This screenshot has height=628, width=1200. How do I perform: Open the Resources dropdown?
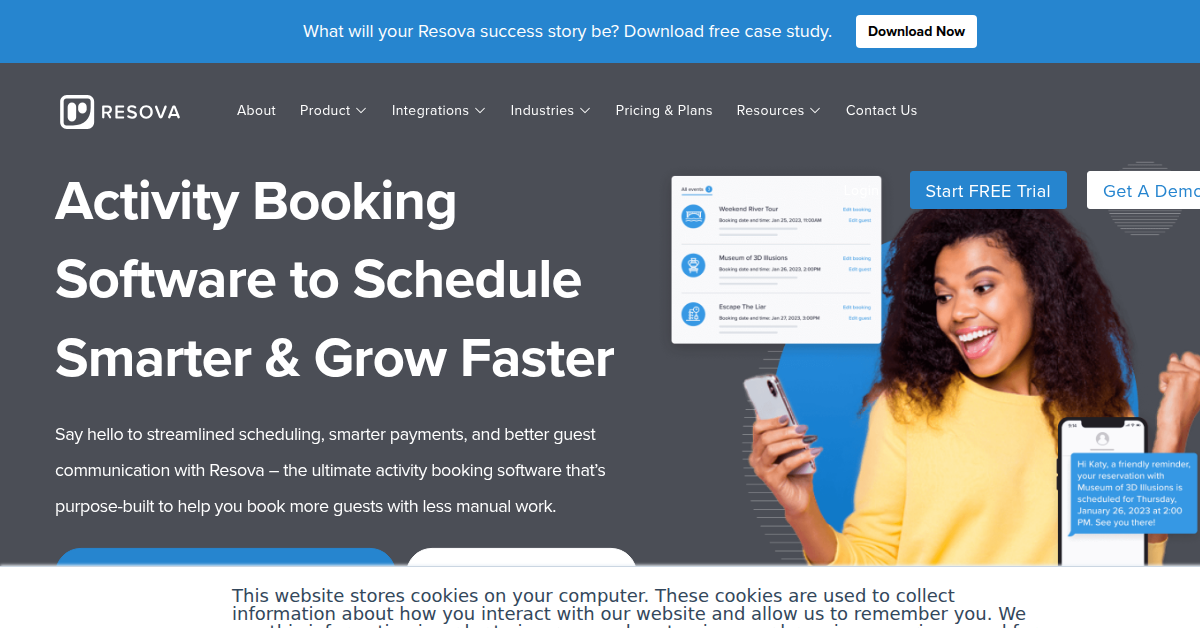(x=778, y=111)
